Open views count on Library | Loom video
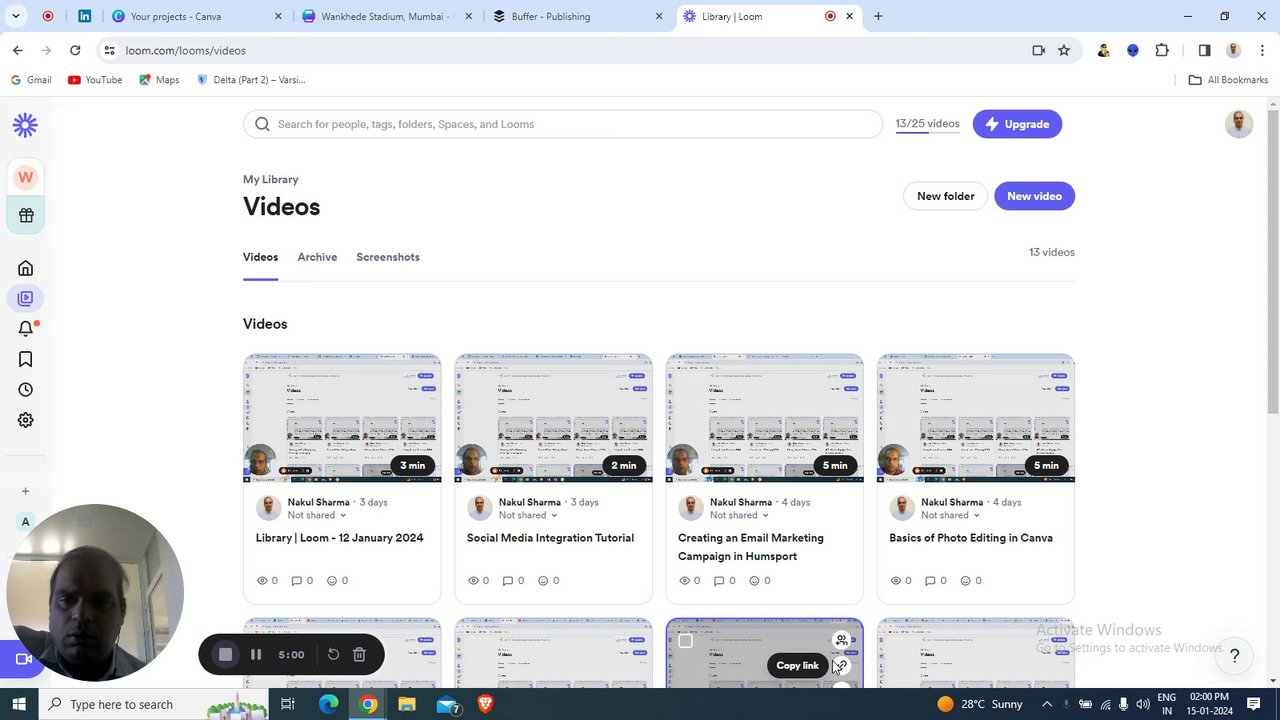This screenshot has height=720, width=1280. point(268,580)
